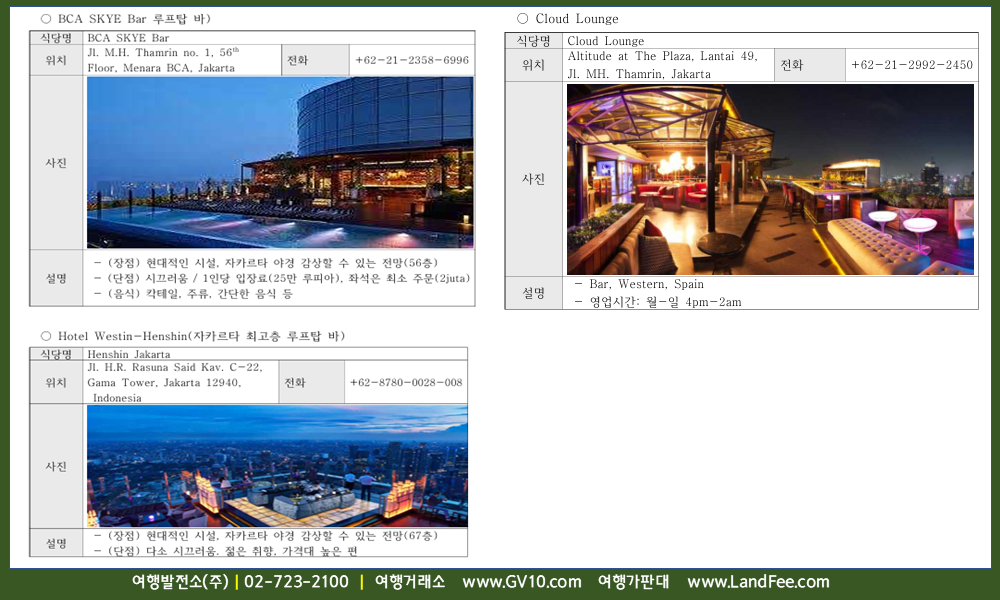Click the 전화 label in the BCA SKYE Bar table
Viewport: 1000px width, 600px height.
pyautogui.click(x=297, y=60)
